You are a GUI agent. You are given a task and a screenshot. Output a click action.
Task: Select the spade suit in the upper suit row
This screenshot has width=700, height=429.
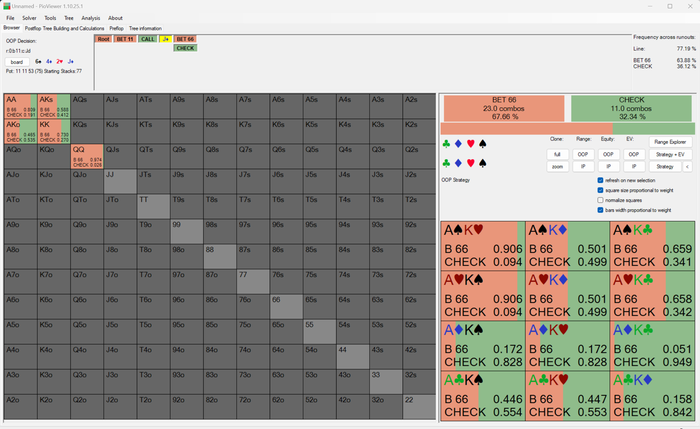[483, 144]
